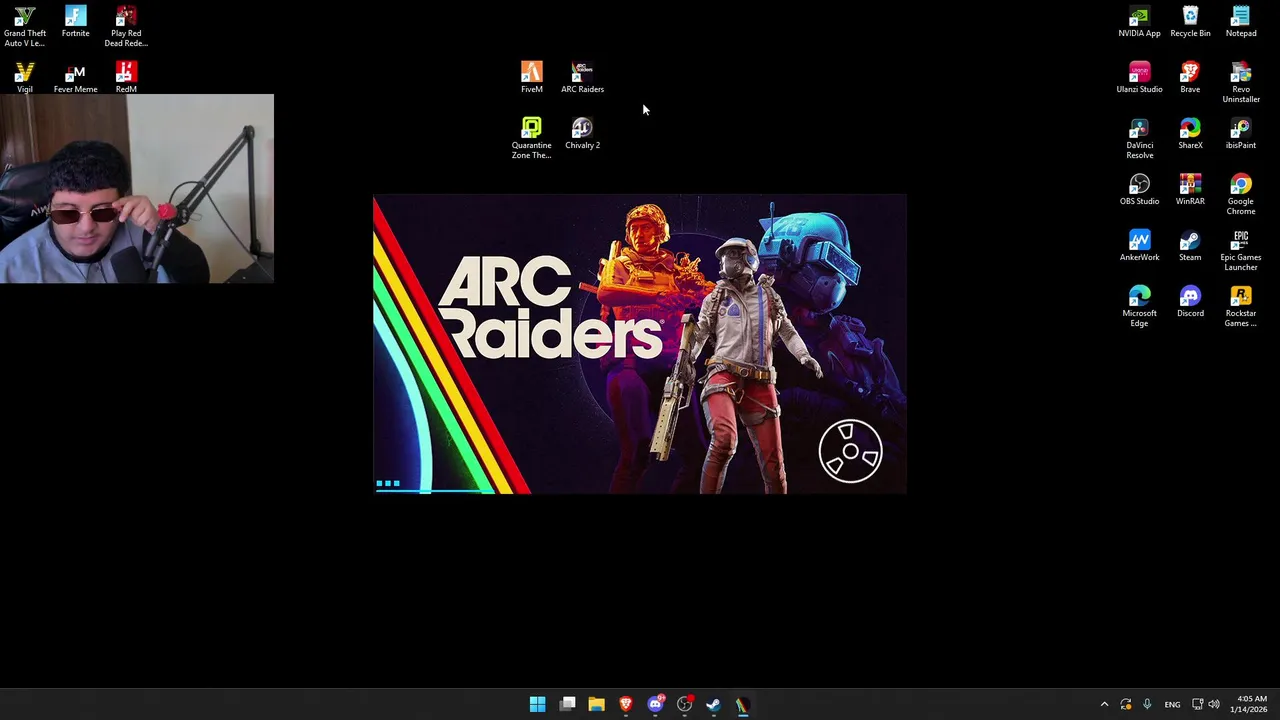Click the webcam overlay feed
The image size is (1280, 720).
coord(137,189)
